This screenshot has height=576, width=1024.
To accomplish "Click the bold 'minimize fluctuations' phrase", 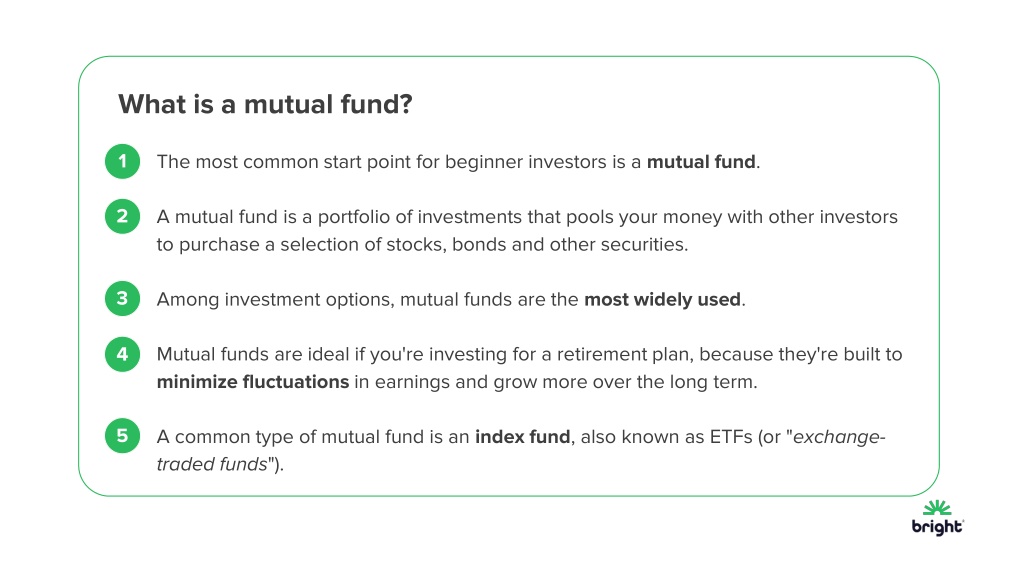I will click(x=253, y=381).
